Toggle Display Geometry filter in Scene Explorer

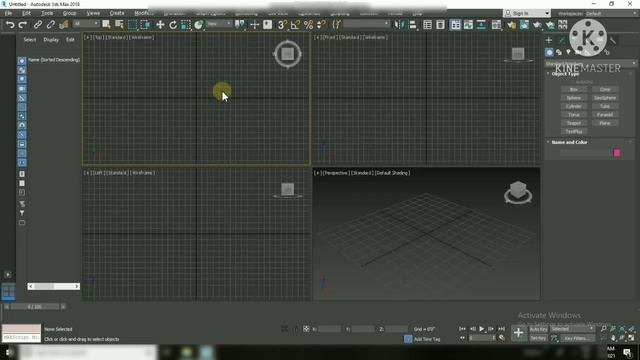point(22,61)
